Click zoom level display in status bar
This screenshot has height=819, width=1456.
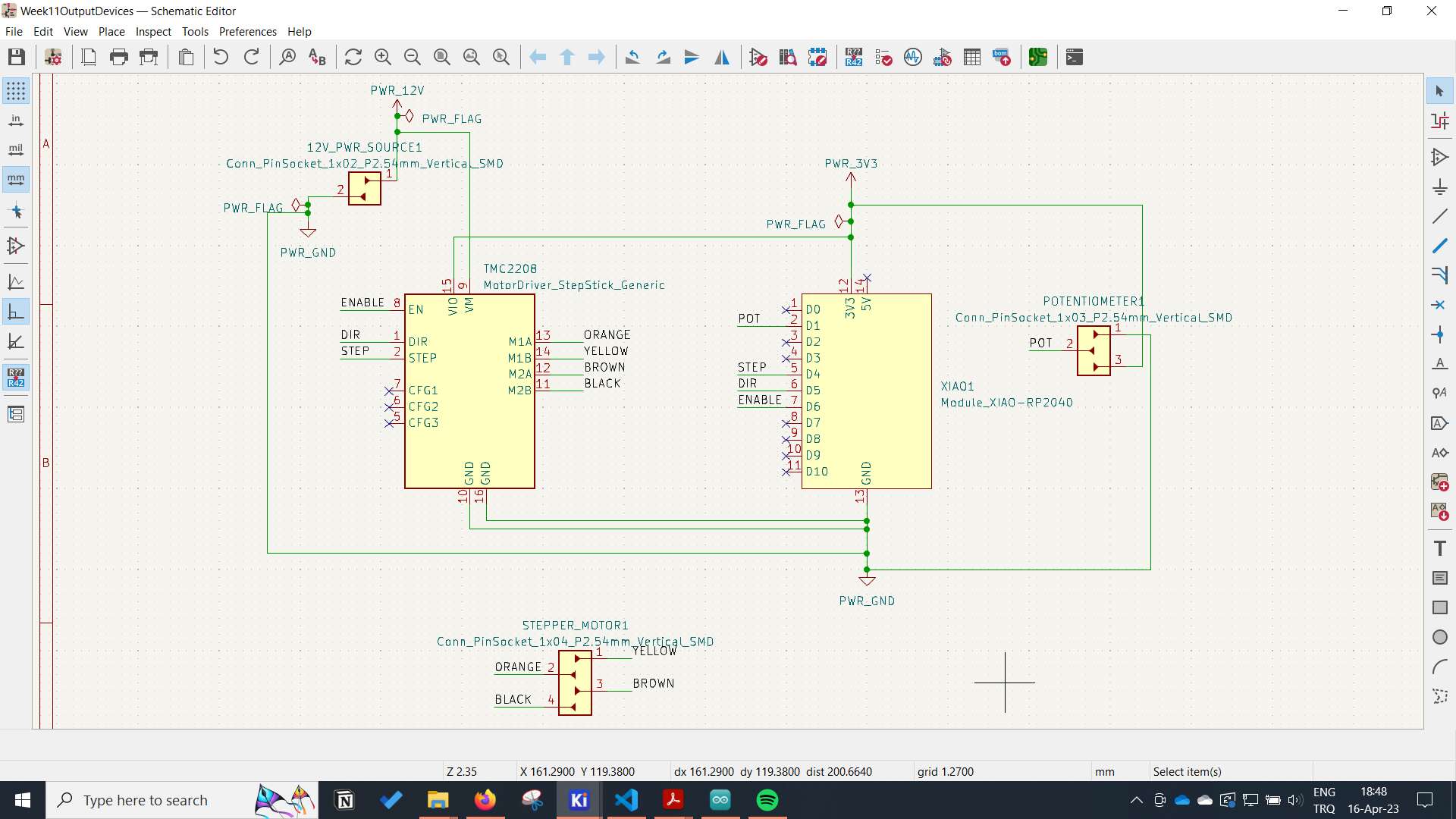point(461,771)
